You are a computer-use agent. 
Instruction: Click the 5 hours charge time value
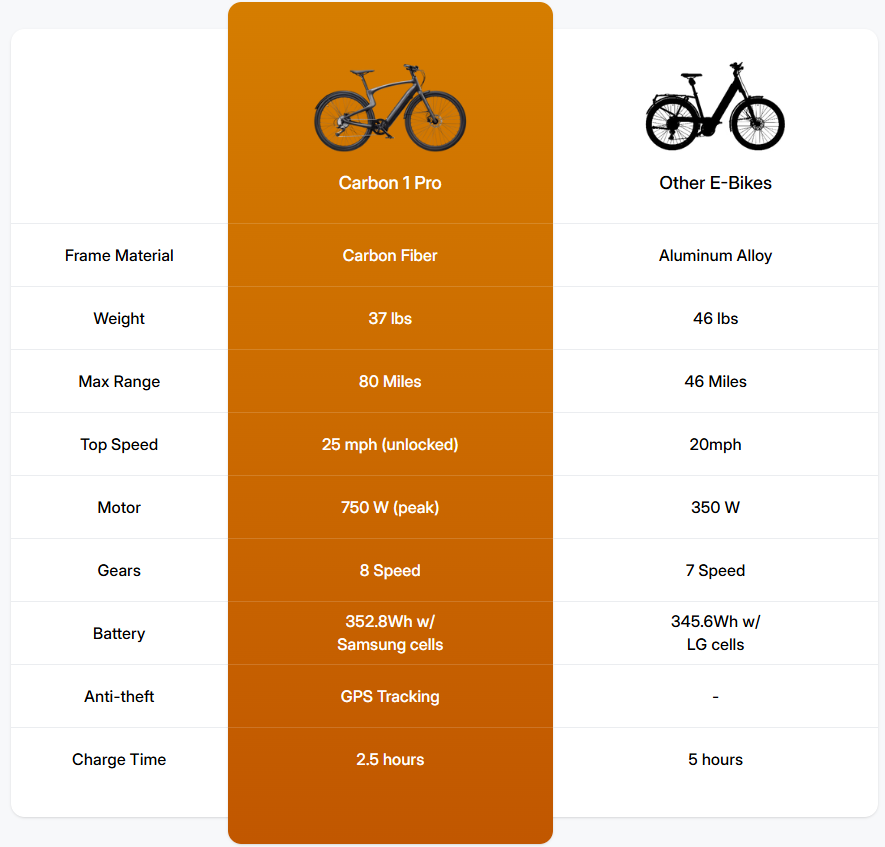tap(715, 760)
